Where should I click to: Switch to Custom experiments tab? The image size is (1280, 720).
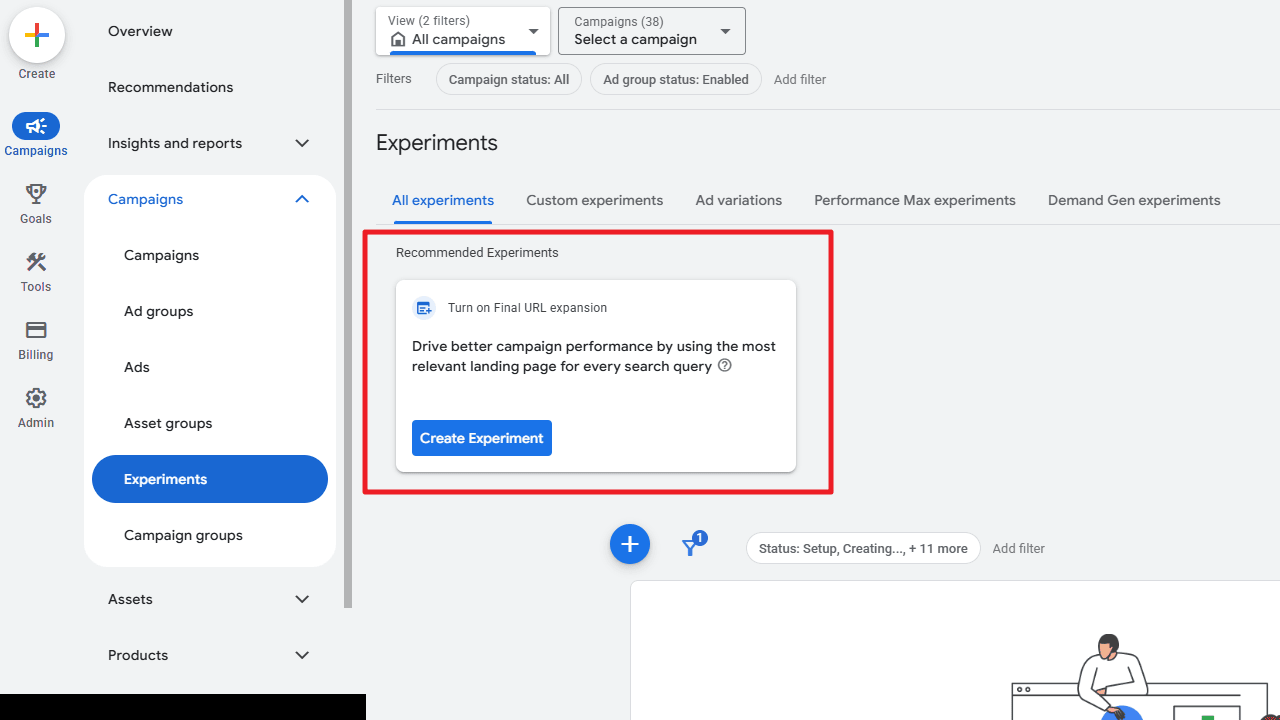coord(594,200)
